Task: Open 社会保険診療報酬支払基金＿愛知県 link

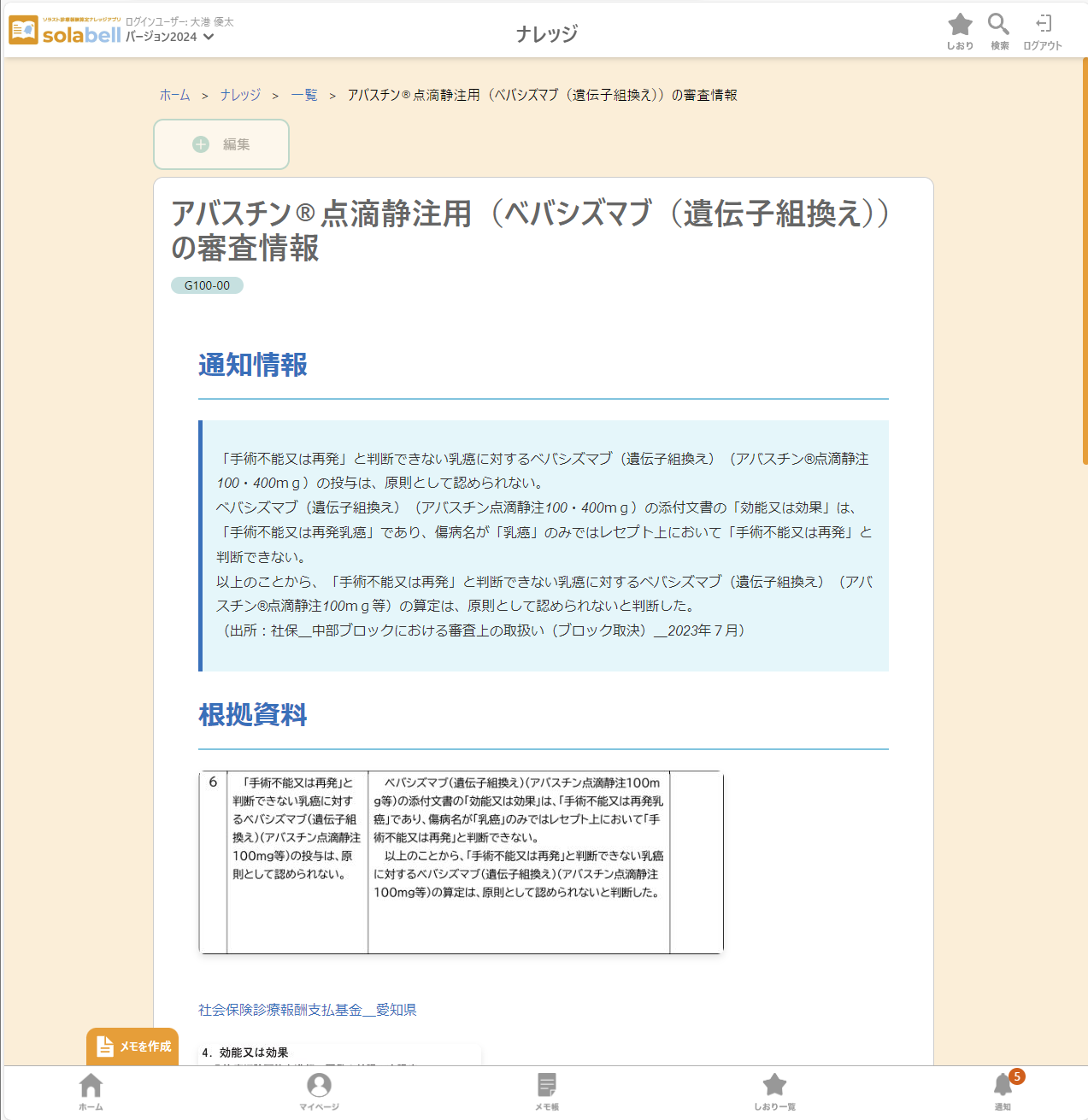Action: [307, 1010]
